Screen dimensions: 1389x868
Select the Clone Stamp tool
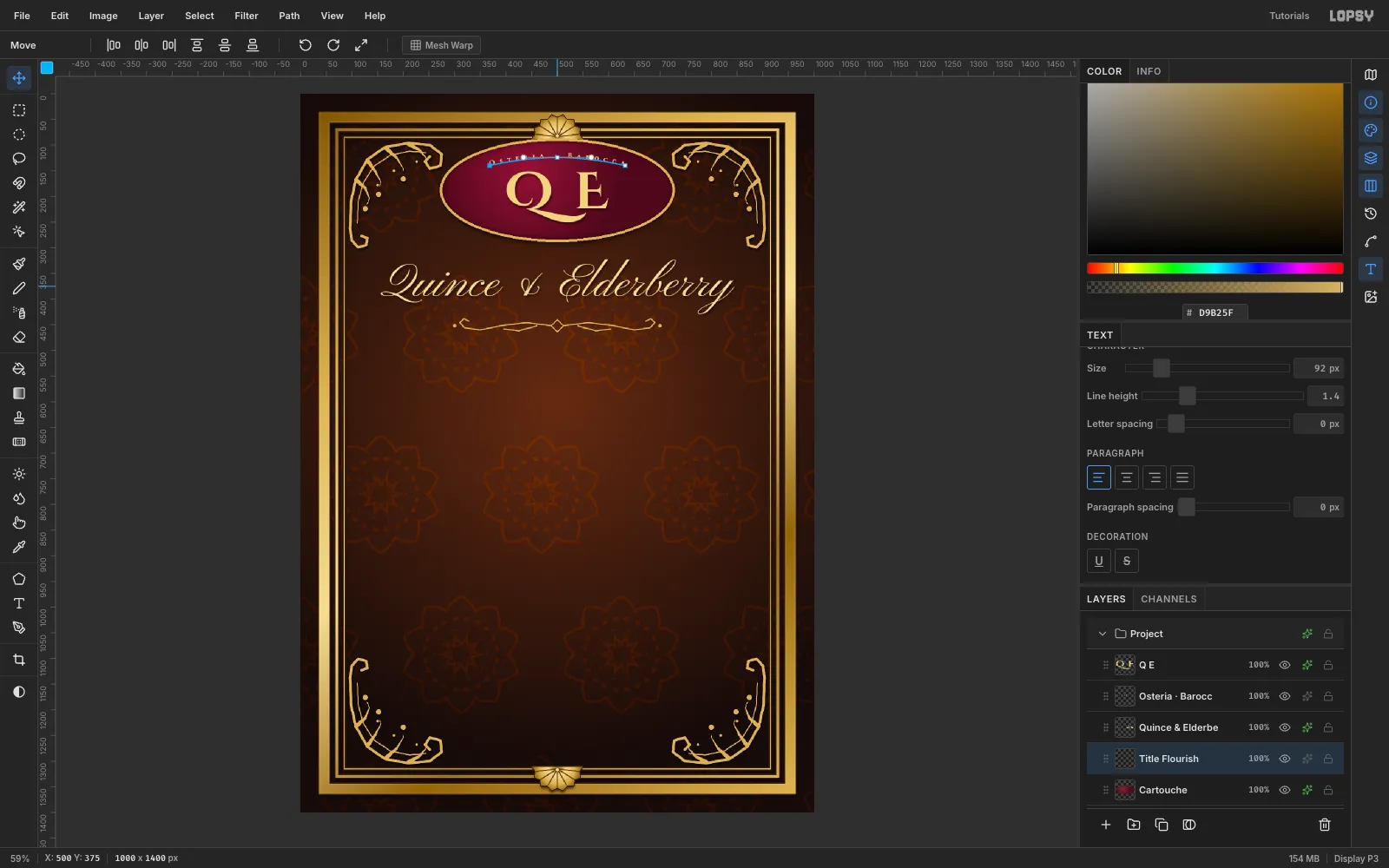coord(18,418)
